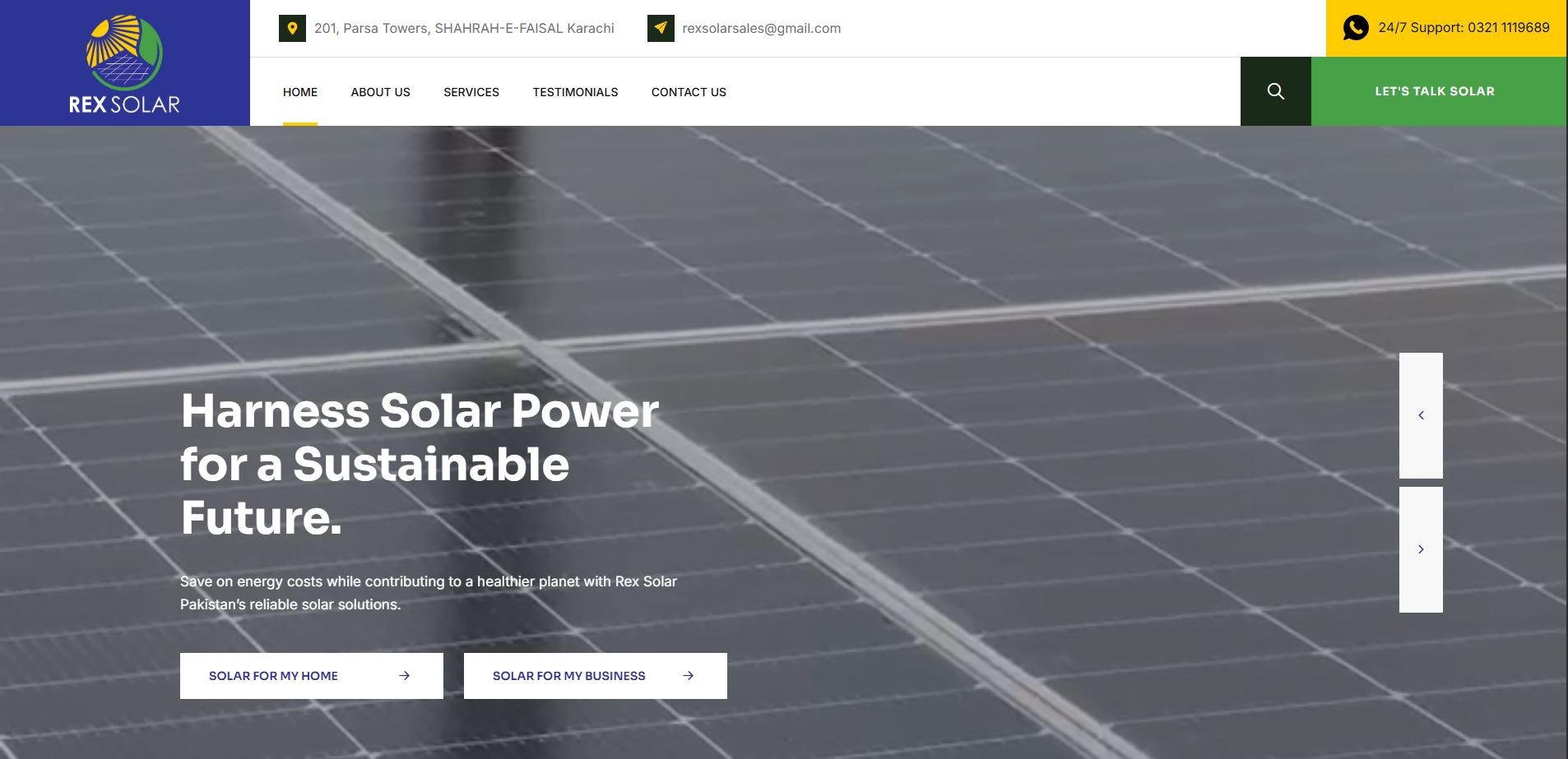The width and height of the screenshot is (1568, 759).
Task: Open search with the magnifier icon
Action: click(x=1275, y=91)
